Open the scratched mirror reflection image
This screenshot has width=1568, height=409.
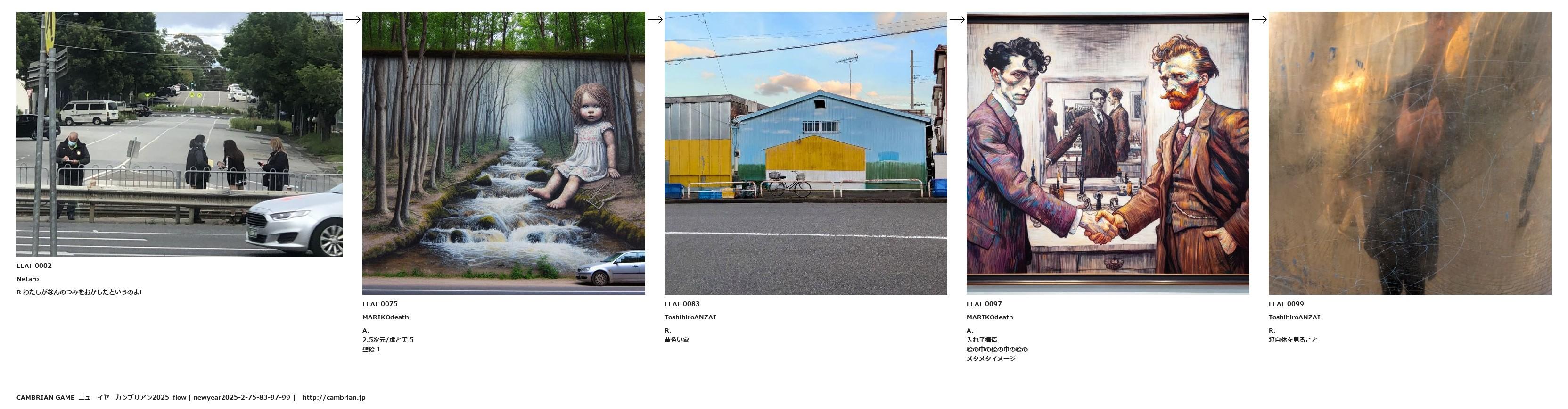pos(1410,154)
